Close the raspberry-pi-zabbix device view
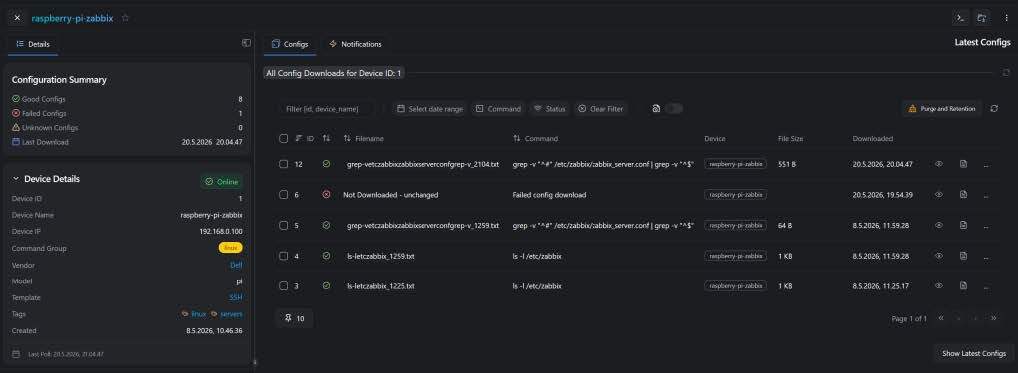 coord(18,18)
